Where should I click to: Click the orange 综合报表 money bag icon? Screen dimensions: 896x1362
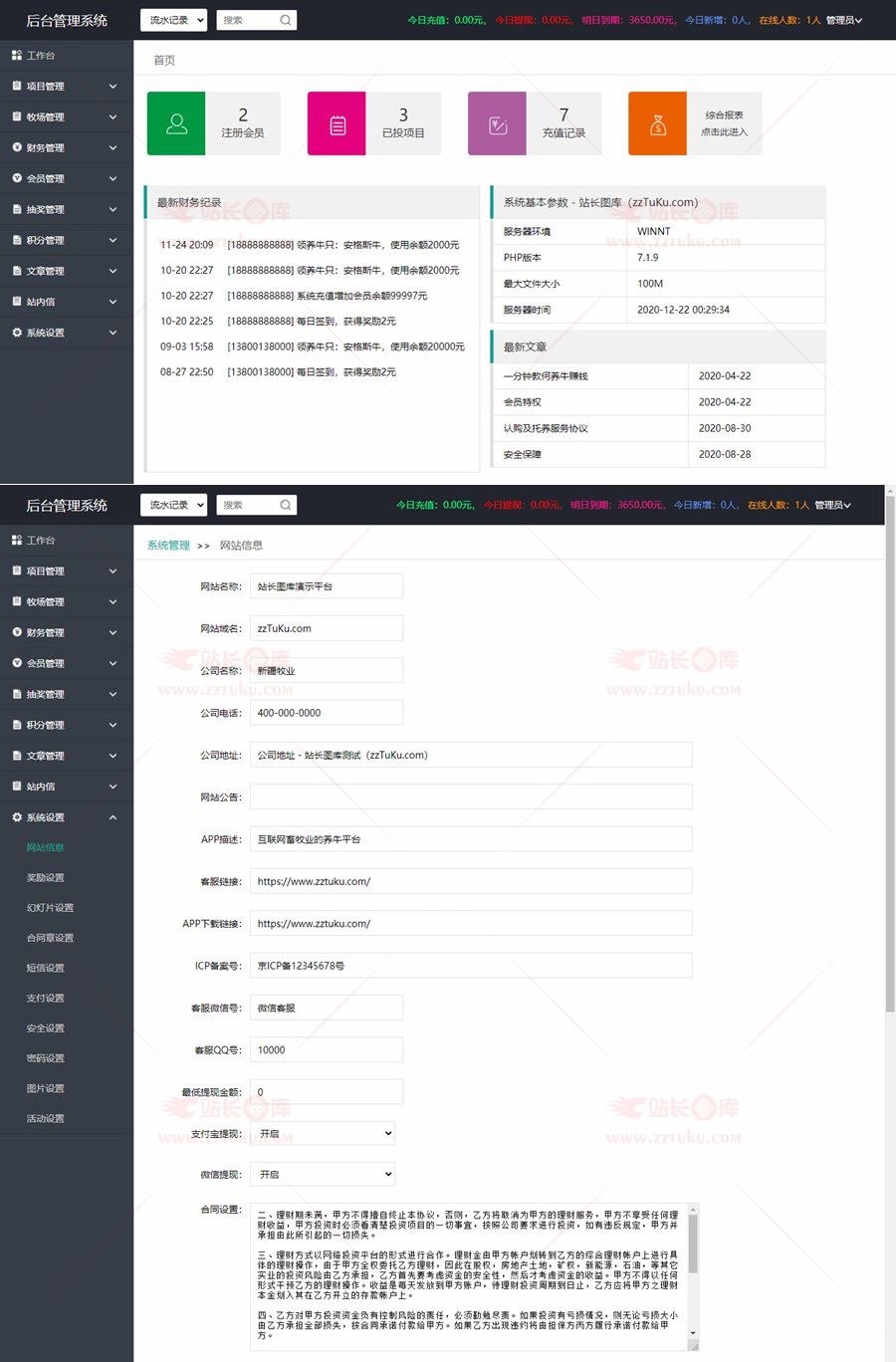(x=657, y=123)
